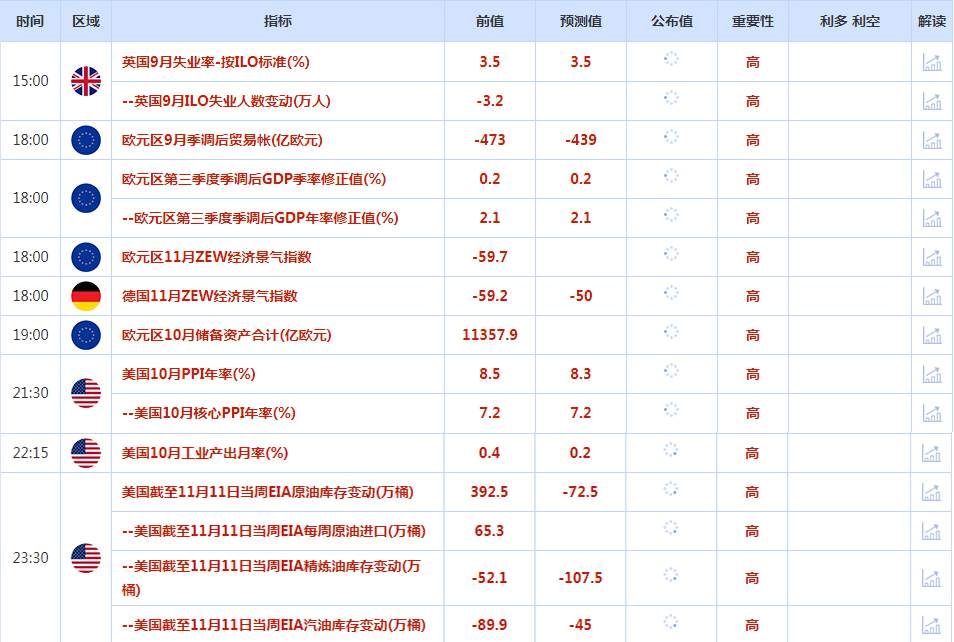
Task: Click the EU flag beside 欧元区9月季调后贸易帐
Action: [86, 140]
